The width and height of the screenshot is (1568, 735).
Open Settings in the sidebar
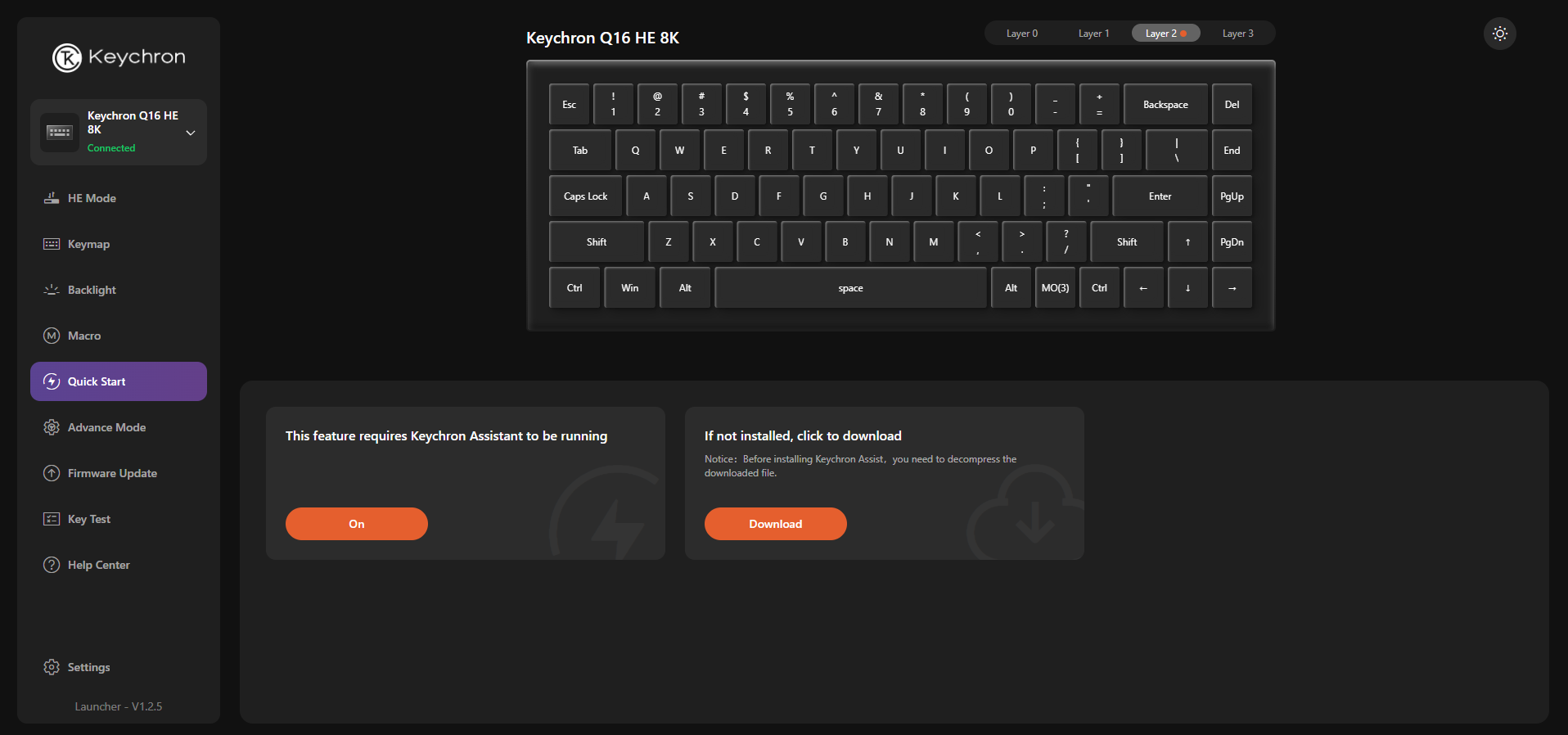pos(88,667)
